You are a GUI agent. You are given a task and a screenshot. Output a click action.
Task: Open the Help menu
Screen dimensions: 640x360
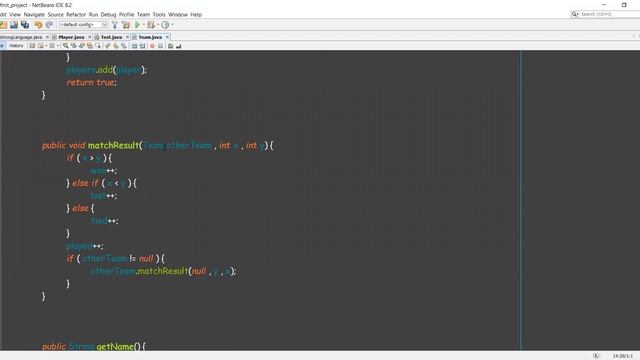196,15
